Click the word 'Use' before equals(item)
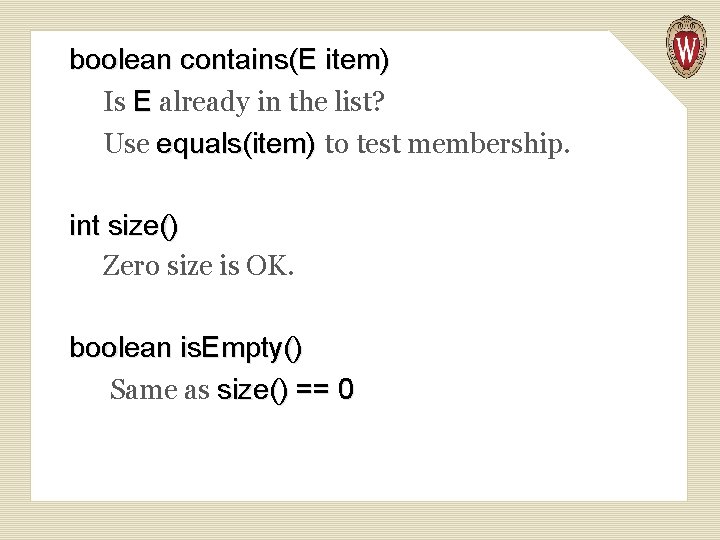 tap(126, 145)
